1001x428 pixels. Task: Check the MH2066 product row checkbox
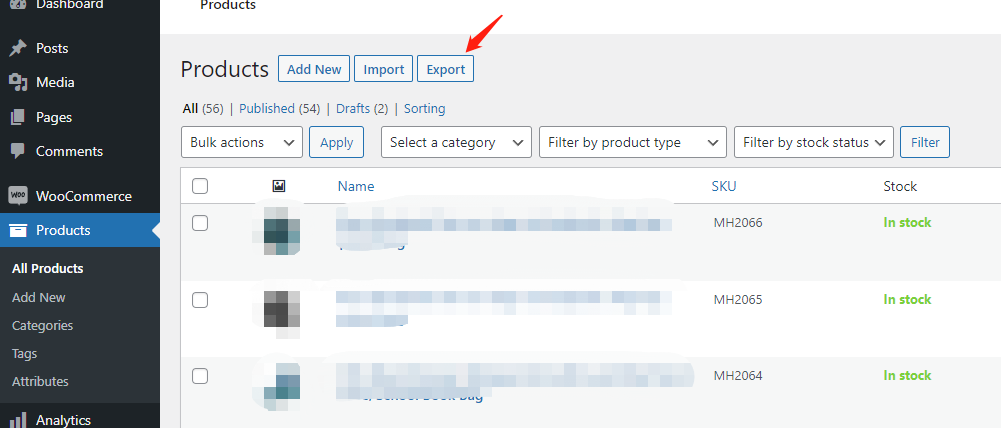200,223
